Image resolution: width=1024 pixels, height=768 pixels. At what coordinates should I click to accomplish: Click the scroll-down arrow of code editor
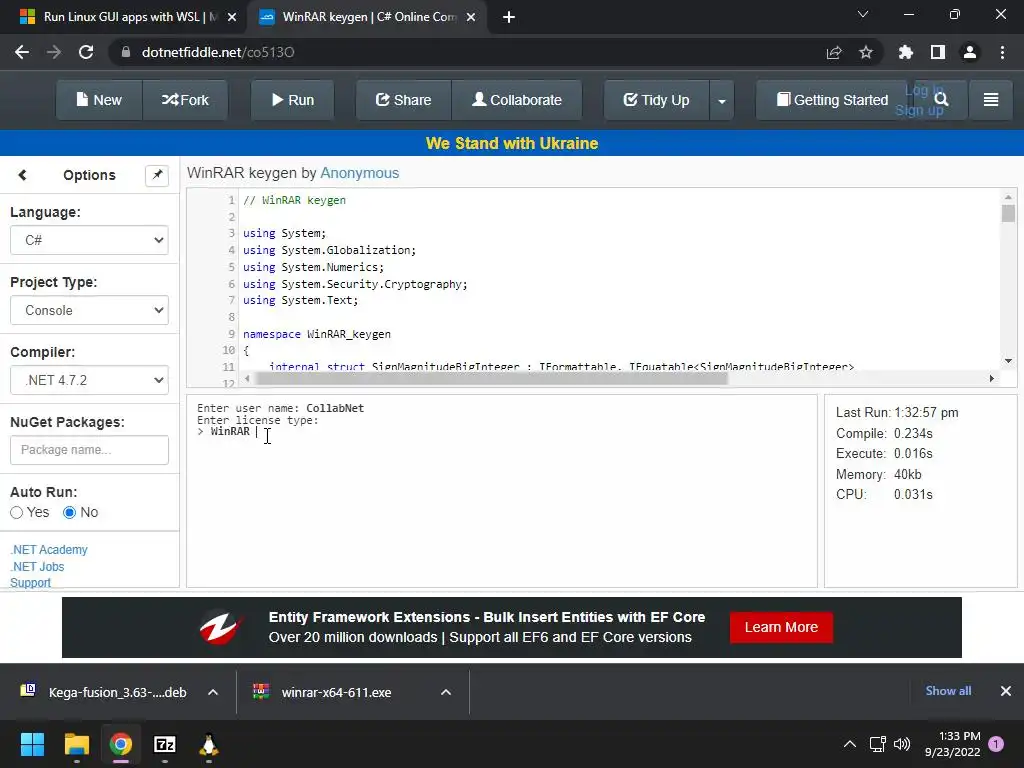coord(1008,361)
